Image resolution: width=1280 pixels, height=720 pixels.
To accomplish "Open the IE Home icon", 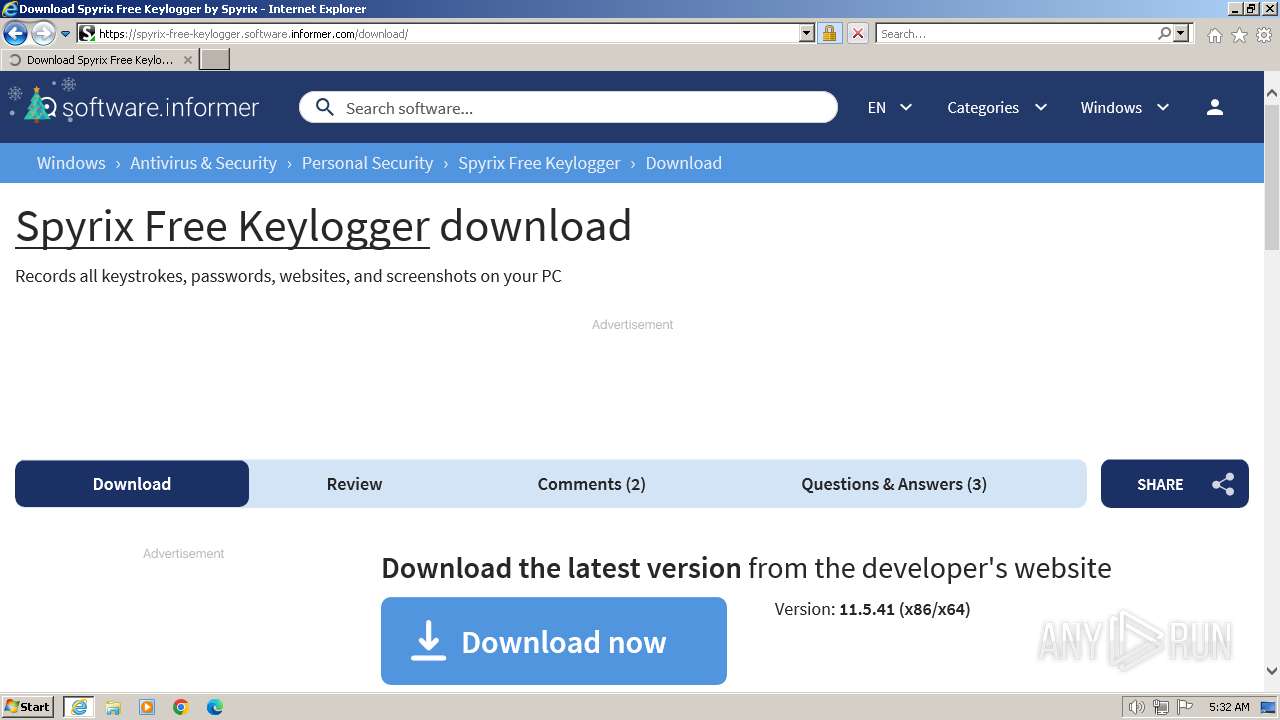I will click(x=1214, y=35).
